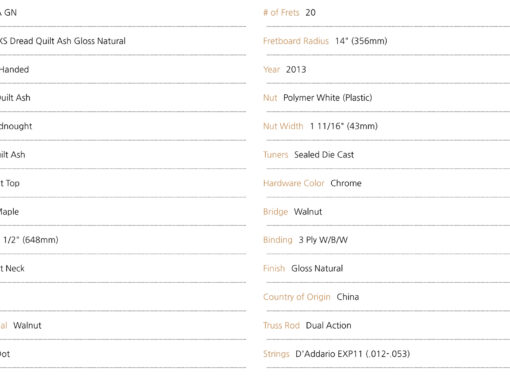Image resolution: width=510 pixels, height=382 pixels.
Task: Click the 'Polymer White (Plastic)' nut value
Action: click(x=328, y=98)
